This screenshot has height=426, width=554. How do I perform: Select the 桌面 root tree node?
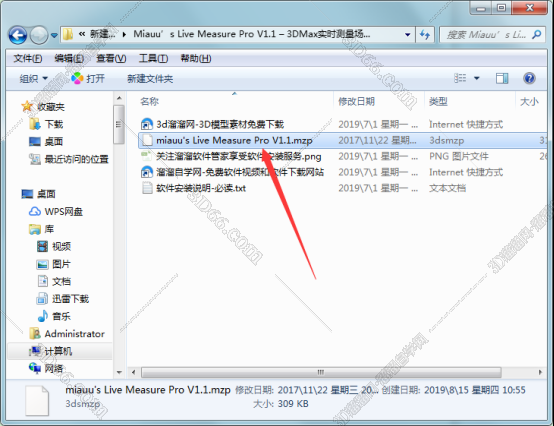[x=46, y=194]
